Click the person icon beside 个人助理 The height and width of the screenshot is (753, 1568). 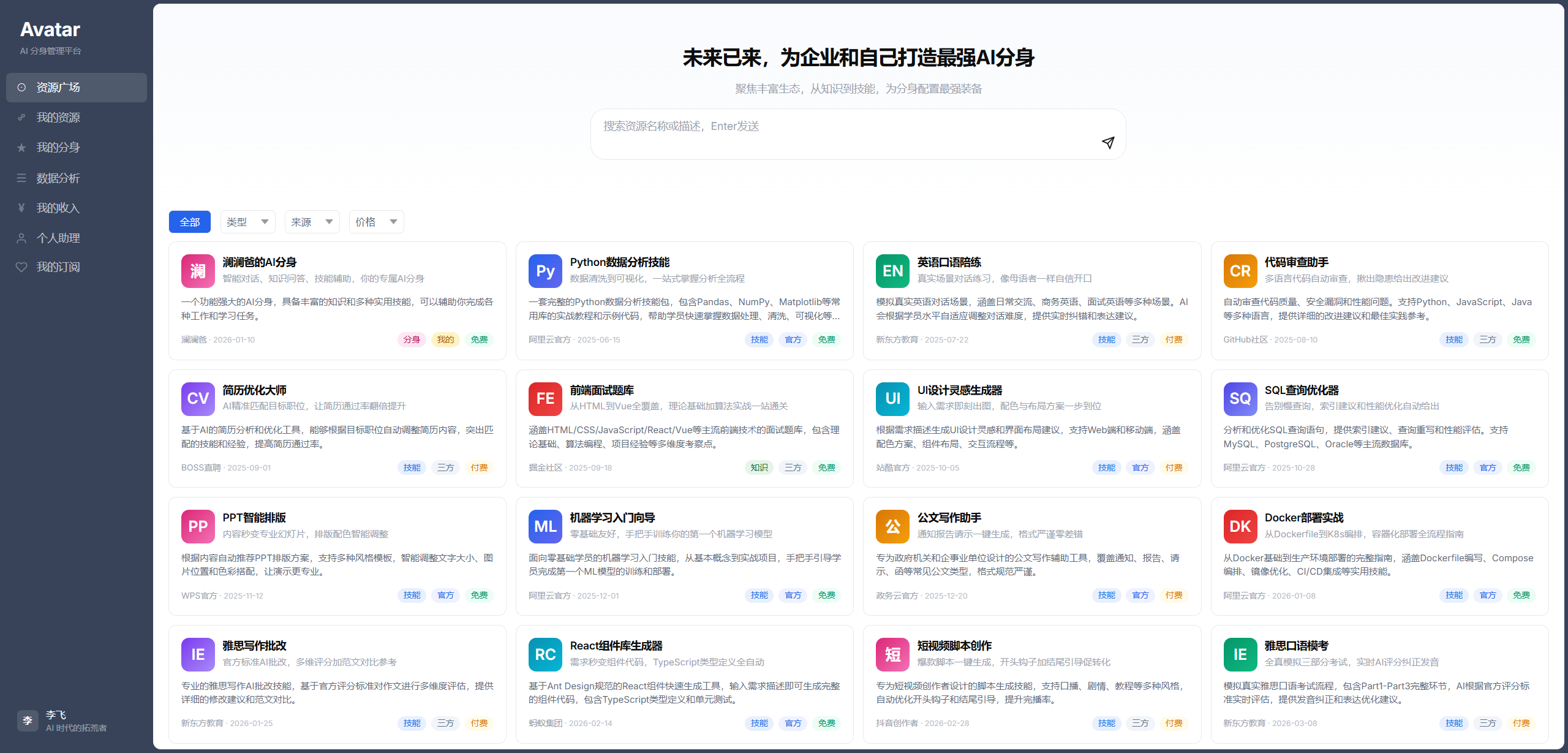tap(21, 238)
